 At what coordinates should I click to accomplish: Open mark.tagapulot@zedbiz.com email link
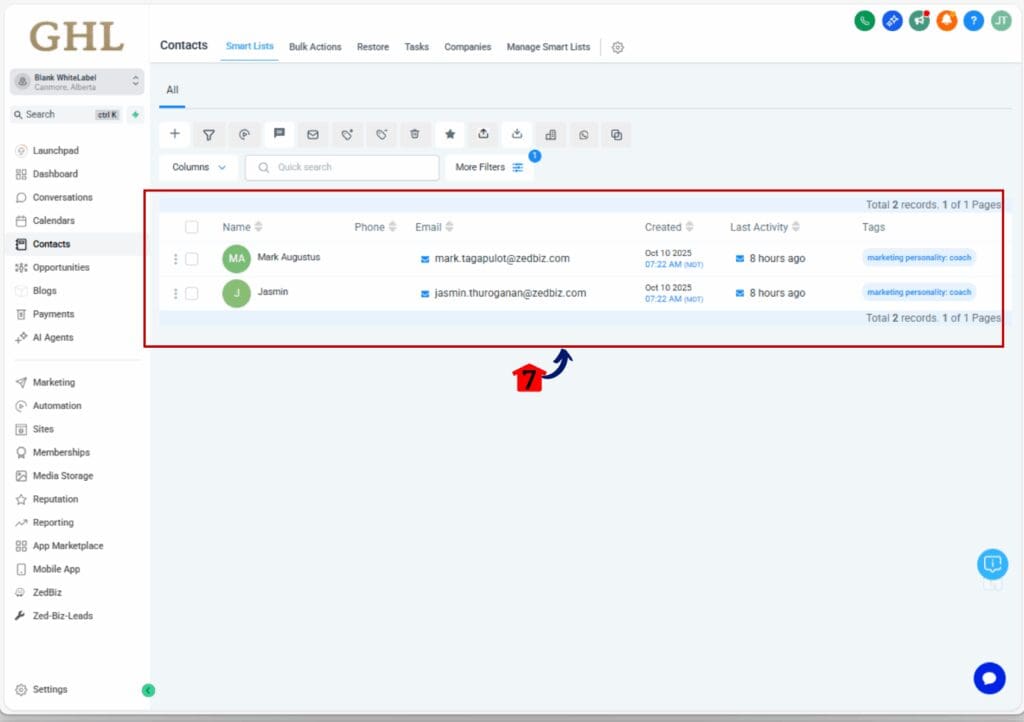501,259
